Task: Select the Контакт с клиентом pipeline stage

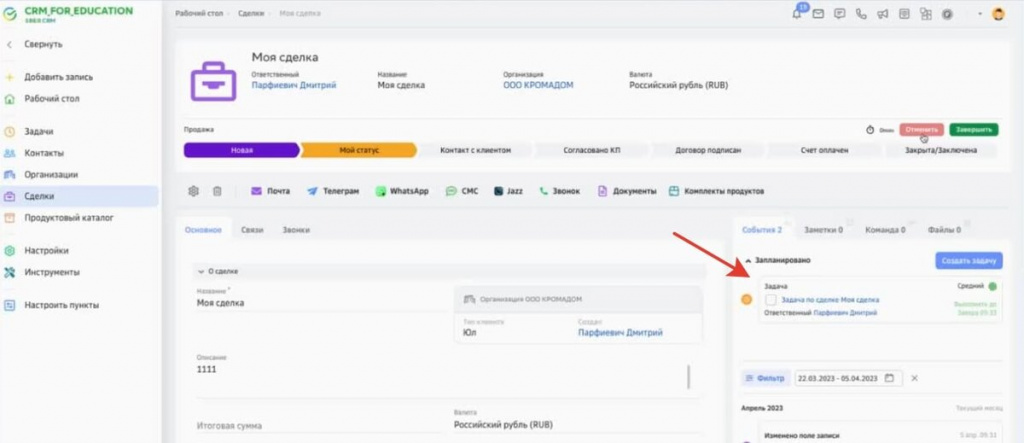Action: point(475,150)
